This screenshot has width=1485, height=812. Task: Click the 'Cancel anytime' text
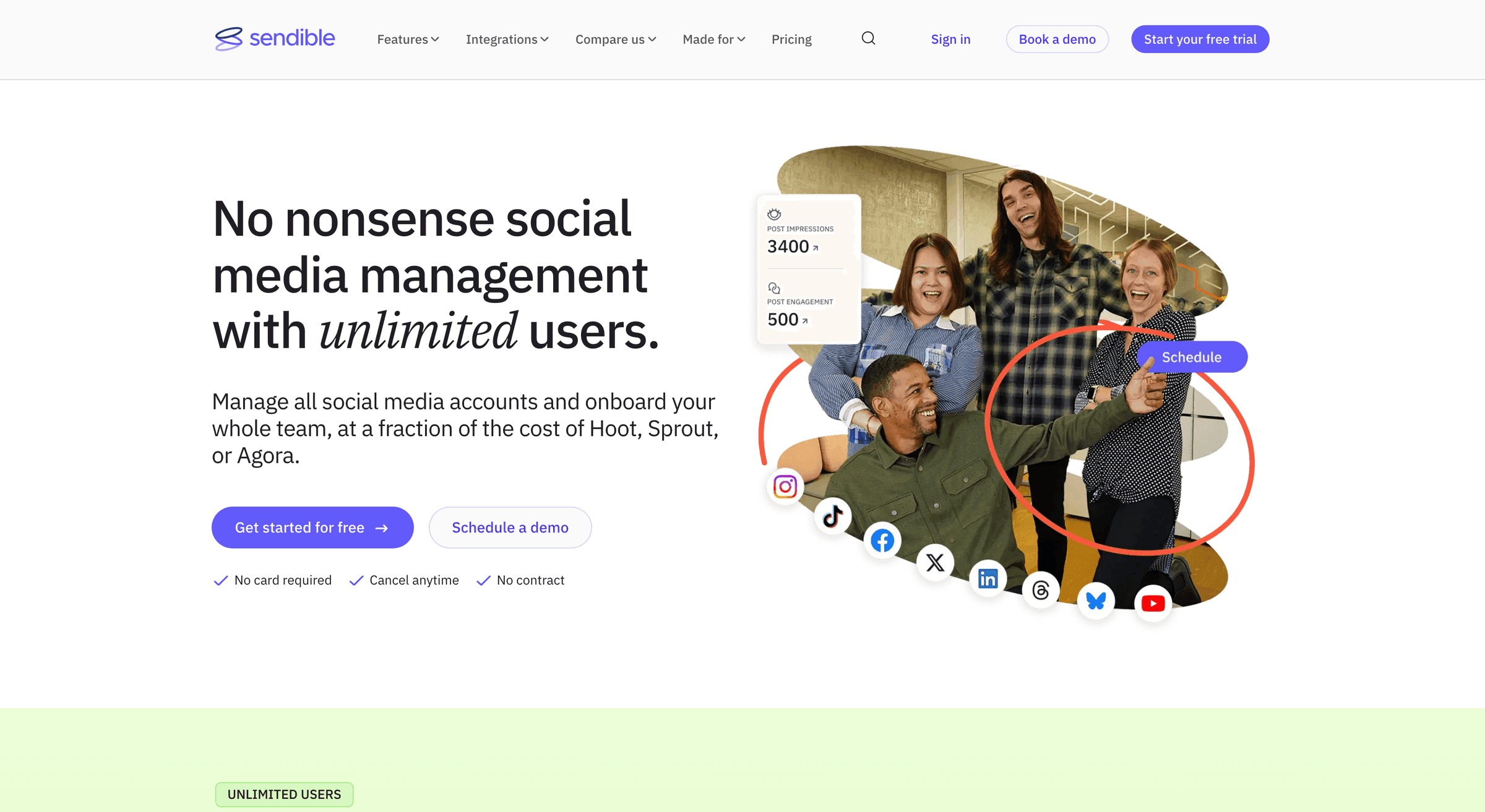(x=414, y=580)
